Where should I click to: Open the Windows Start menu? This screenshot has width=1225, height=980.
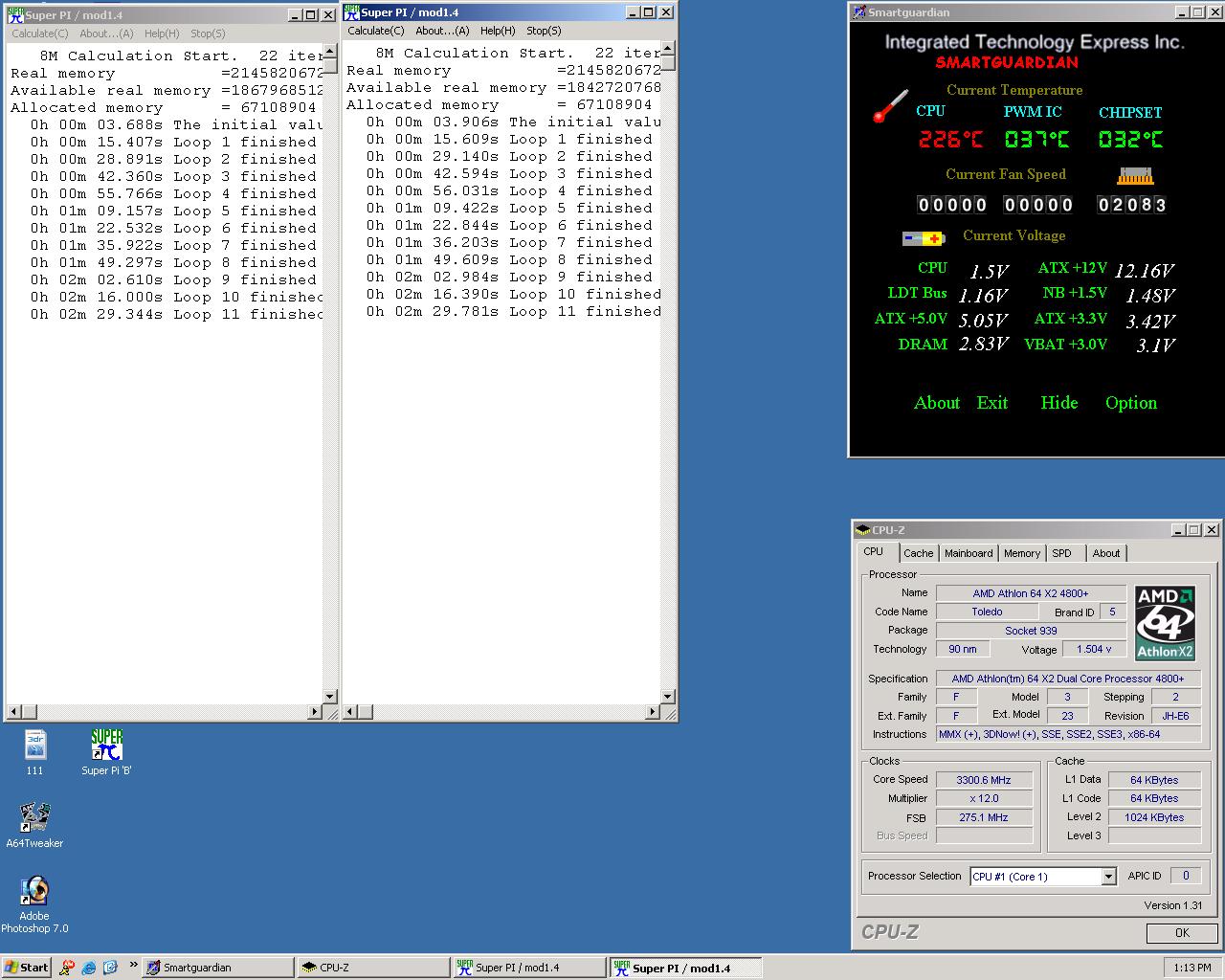coord(26,968)
